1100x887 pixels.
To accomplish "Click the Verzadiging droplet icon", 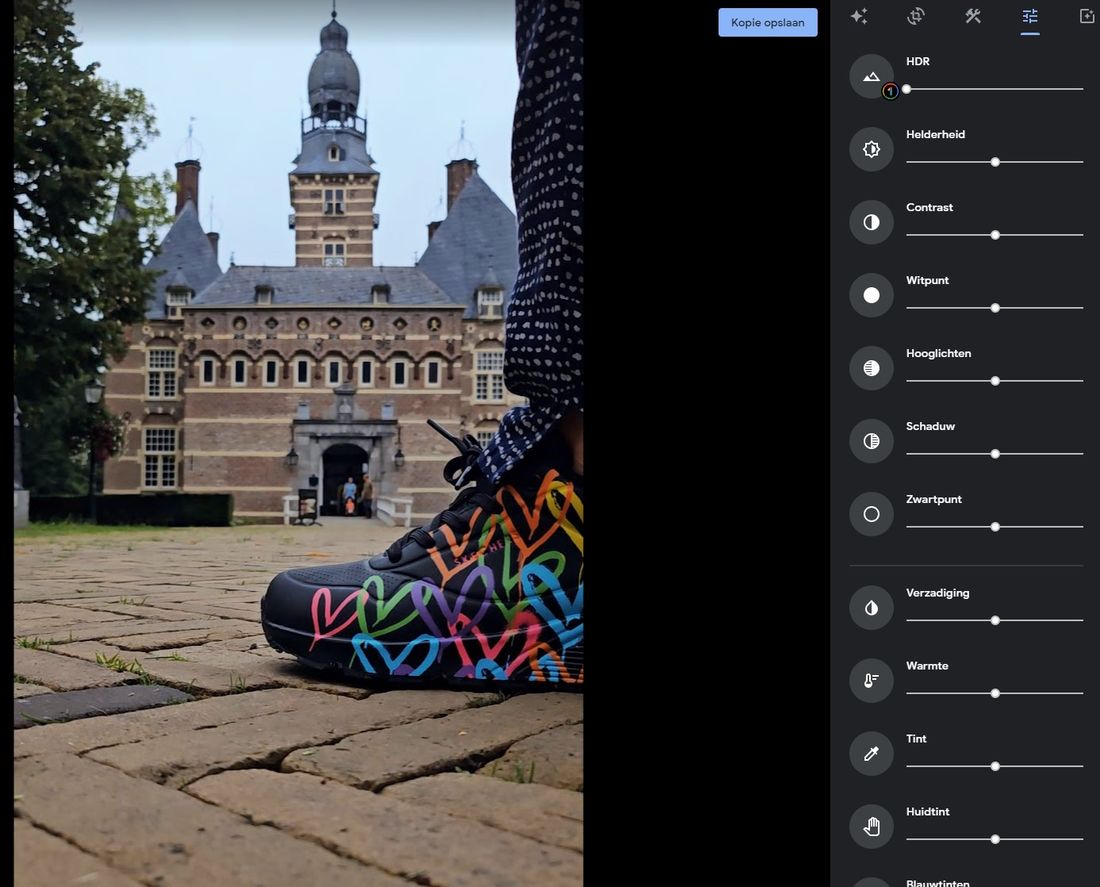I will pos(871,608).
